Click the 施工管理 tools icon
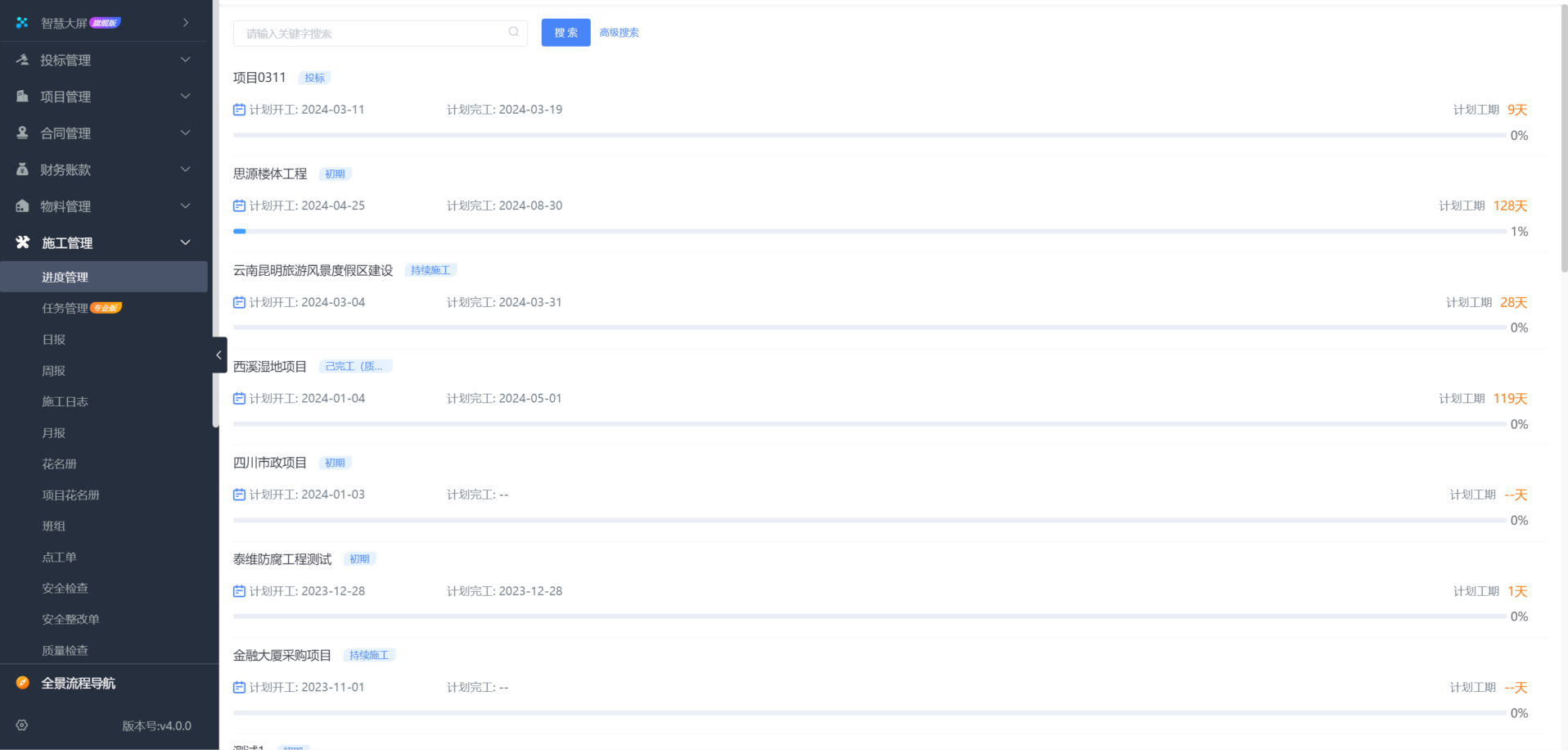This screenshot has width=1568, height=750. [23, 242]
